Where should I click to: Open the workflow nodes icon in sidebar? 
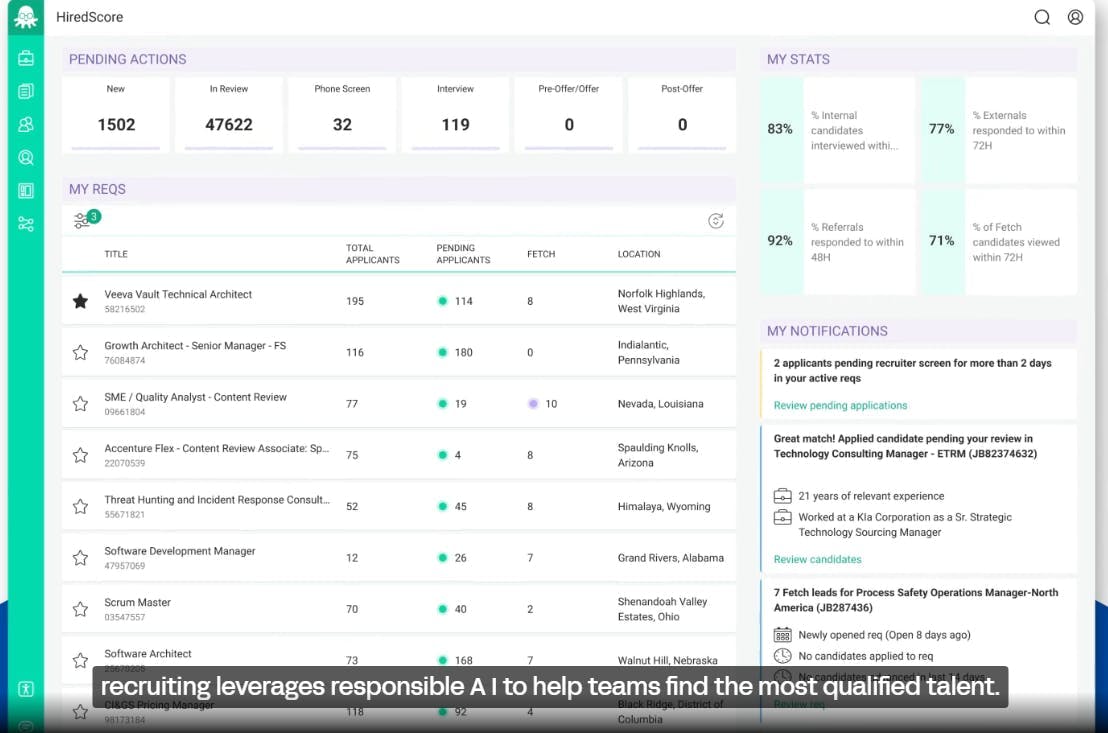pos(25,224)
